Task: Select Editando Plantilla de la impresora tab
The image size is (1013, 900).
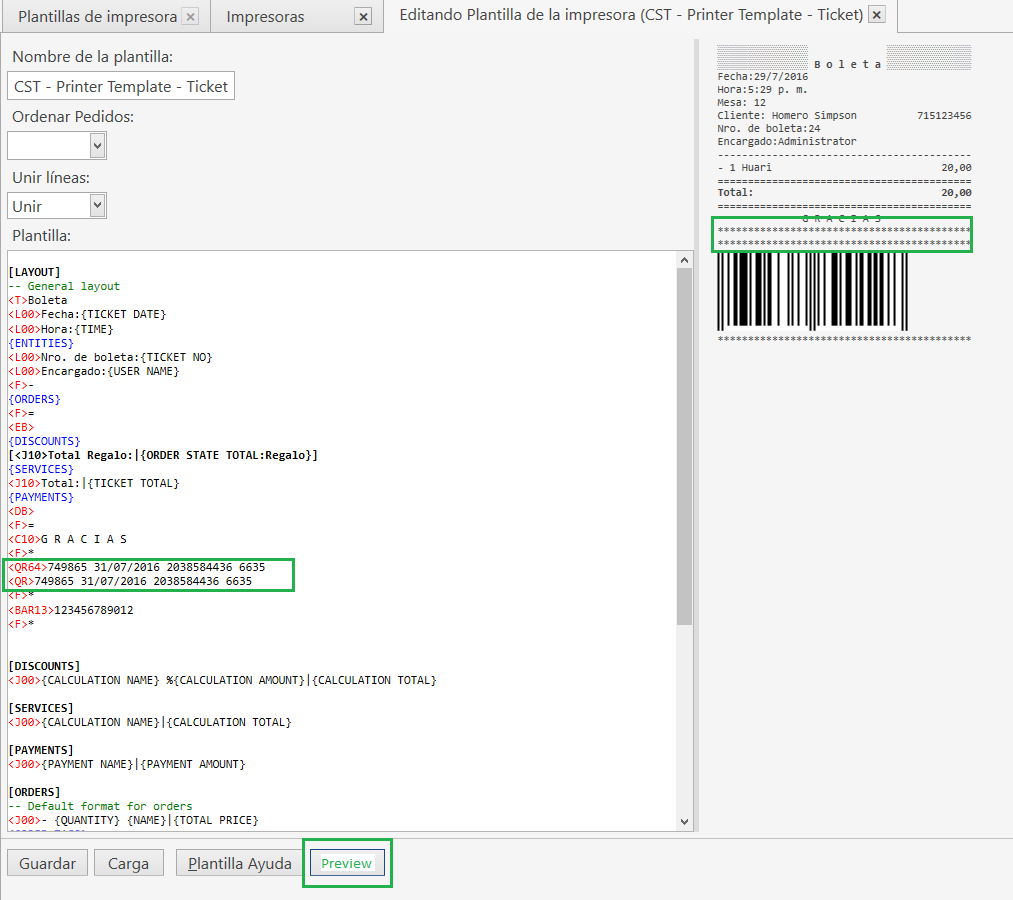Action: (x=631, y=15)
